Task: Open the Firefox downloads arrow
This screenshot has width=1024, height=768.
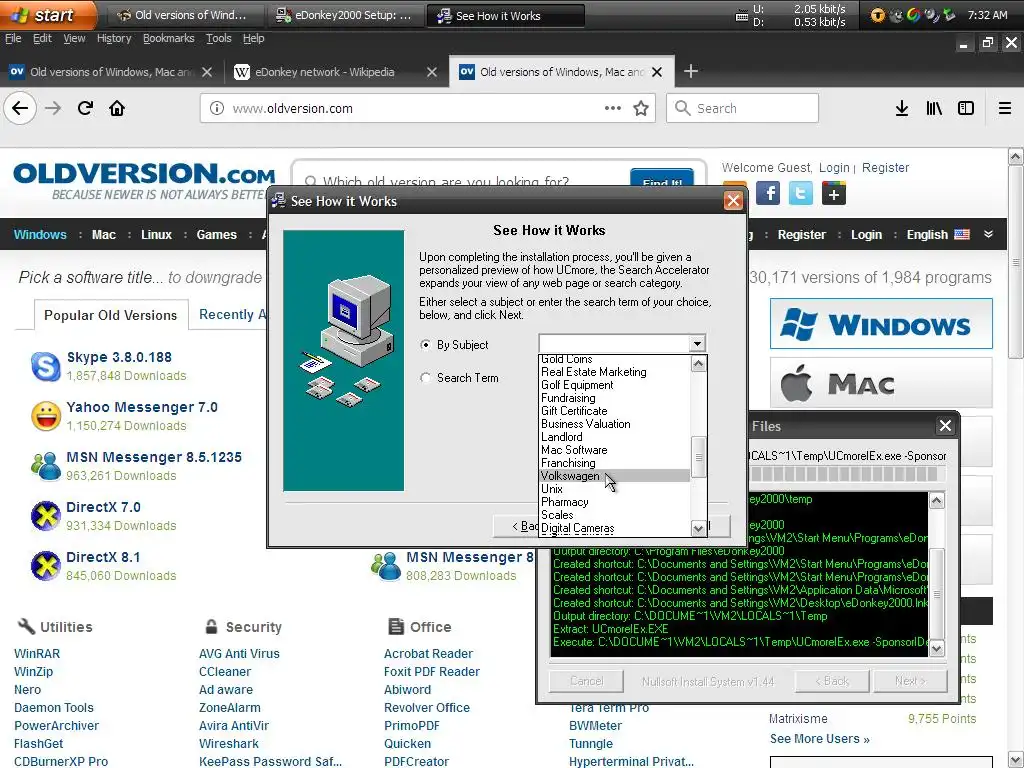Action: [902, 108]
